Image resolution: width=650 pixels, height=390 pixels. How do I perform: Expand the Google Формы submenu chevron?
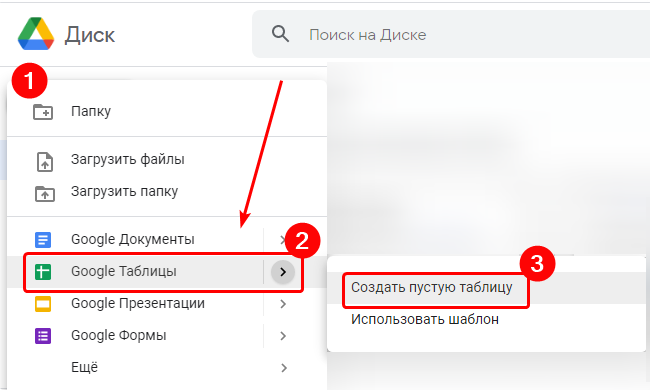point(283,336)
